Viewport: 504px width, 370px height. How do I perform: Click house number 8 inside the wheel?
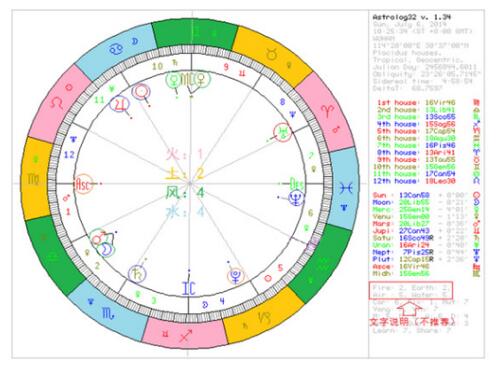coord(282,102)
